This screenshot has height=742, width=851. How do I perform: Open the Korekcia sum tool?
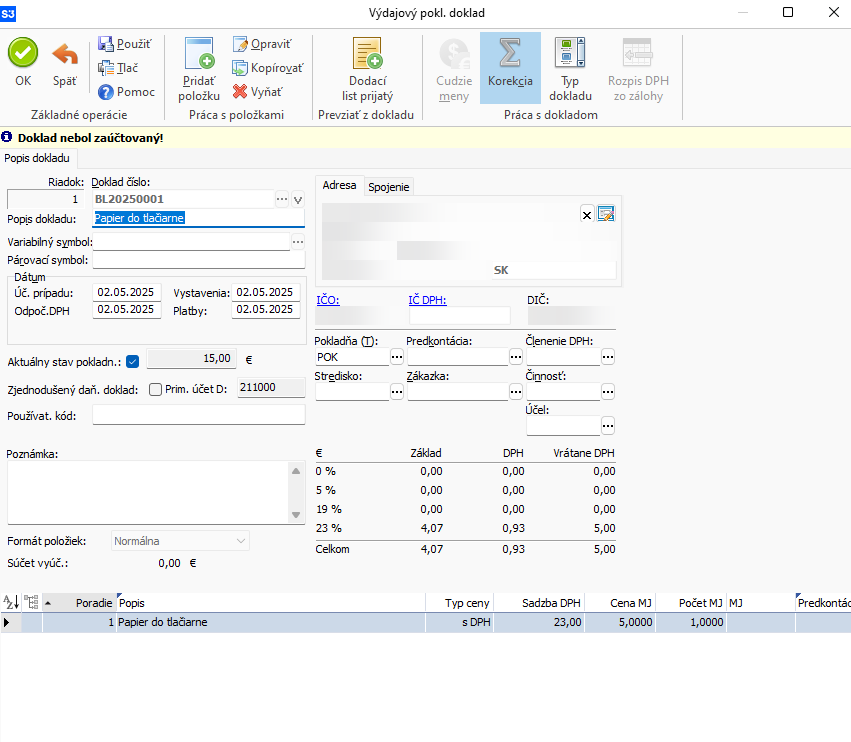point(510,68)
